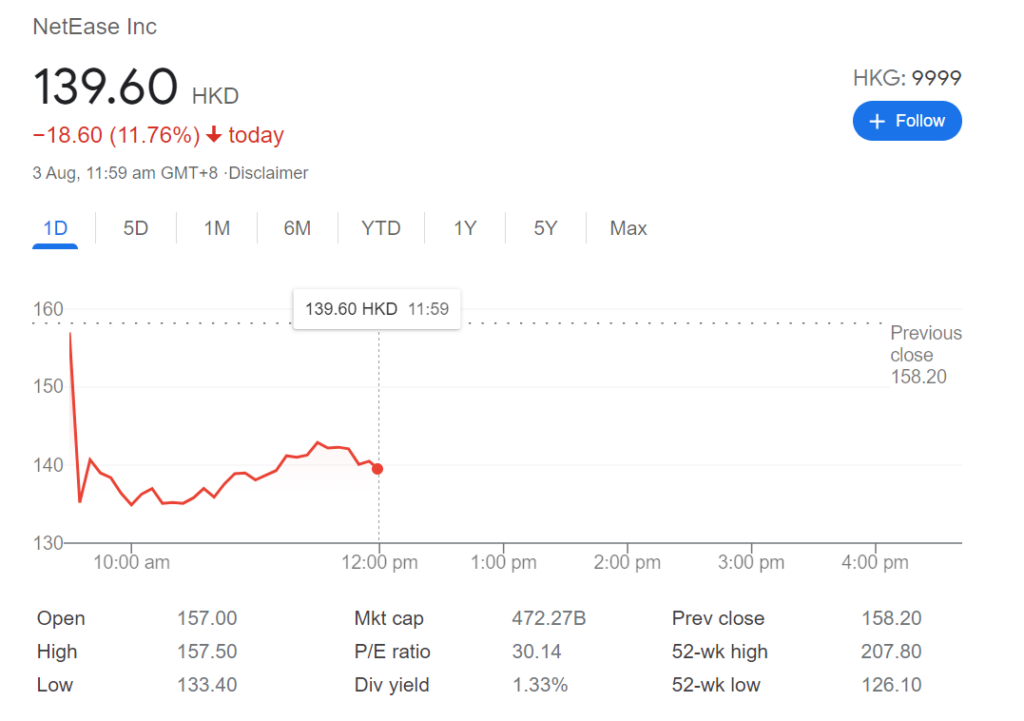This screenshot has height=721, width=1024.
Task: Switch to the 1Y view
Action: tap(465, 229)
